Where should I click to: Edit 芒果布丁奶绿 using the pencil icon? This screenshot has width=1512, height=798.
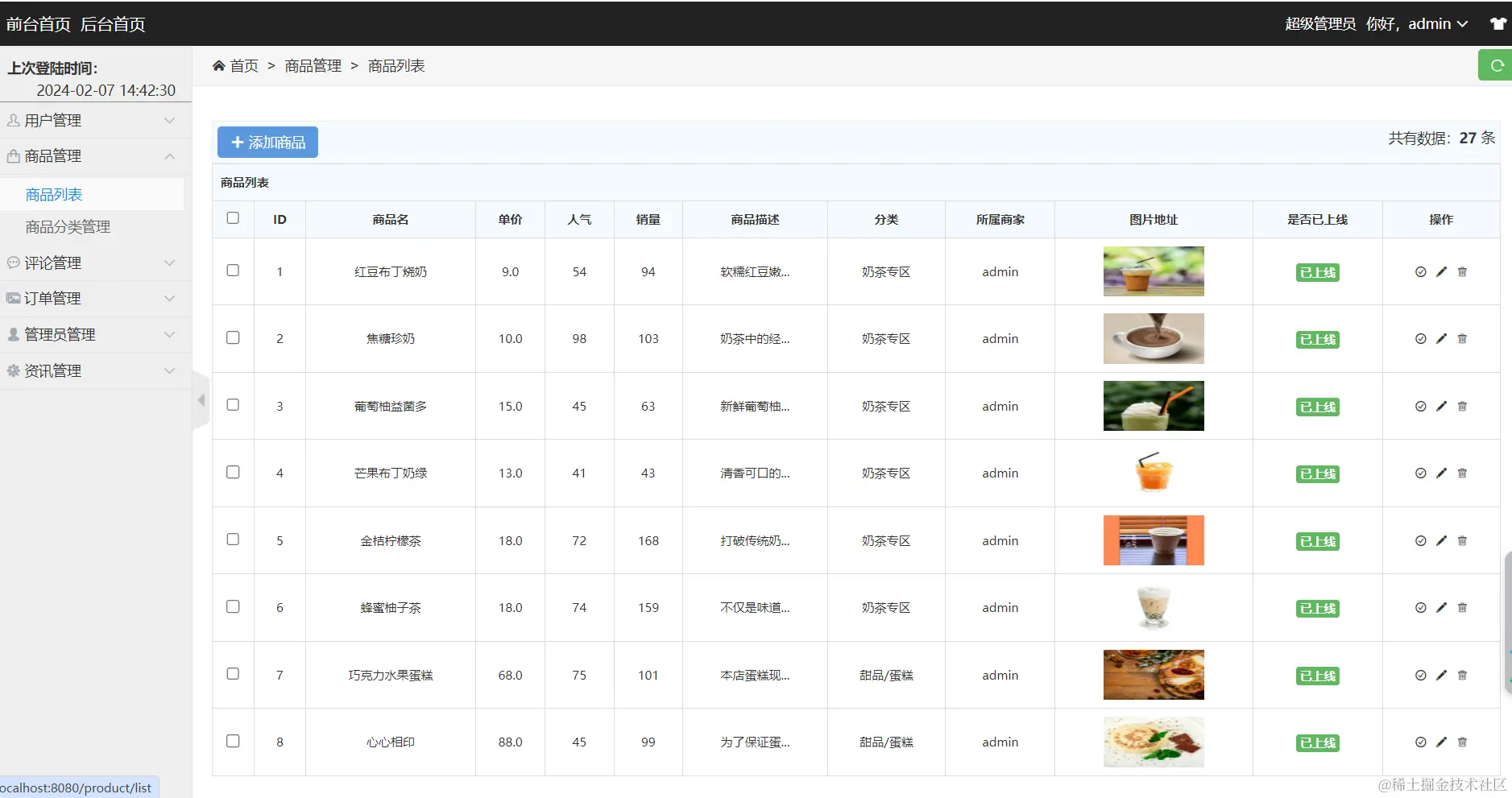point(1441,473)
